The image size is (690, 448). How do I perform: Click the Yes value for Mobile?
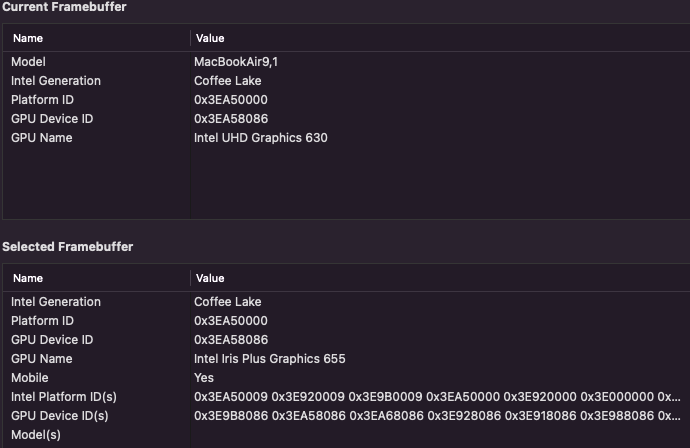point(204,378)
